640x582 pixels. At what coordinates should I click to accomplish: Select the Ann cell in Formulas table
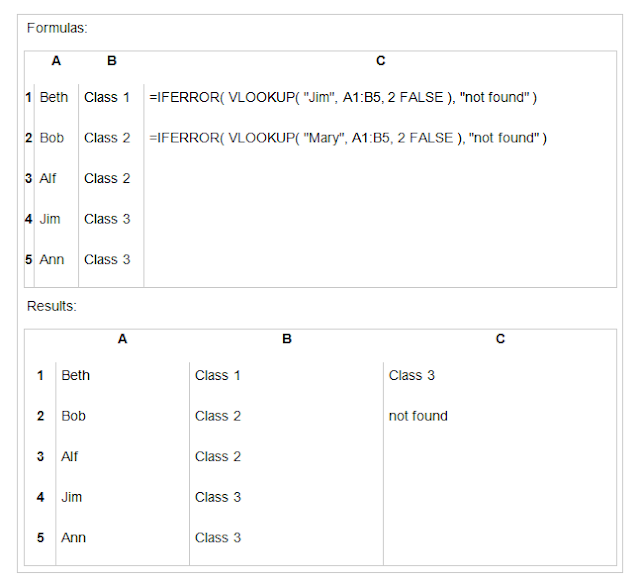52,260
